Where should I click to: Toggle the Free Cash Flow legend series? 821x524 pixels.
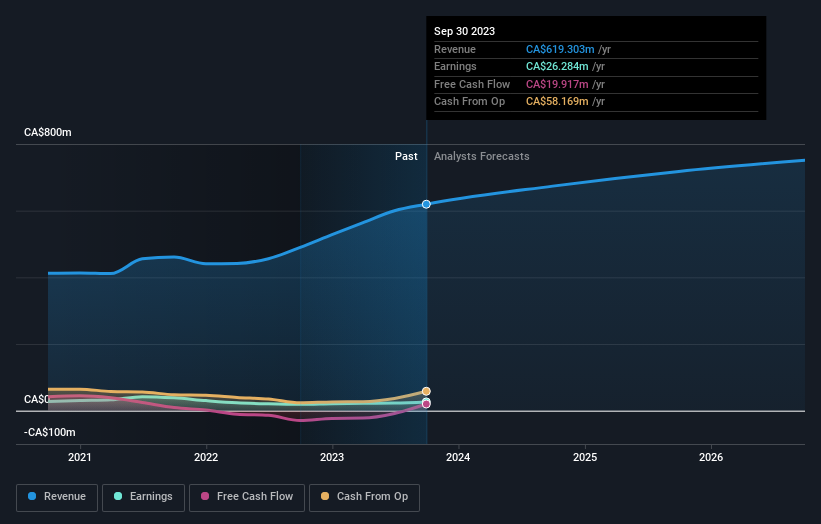pos(247,497)
